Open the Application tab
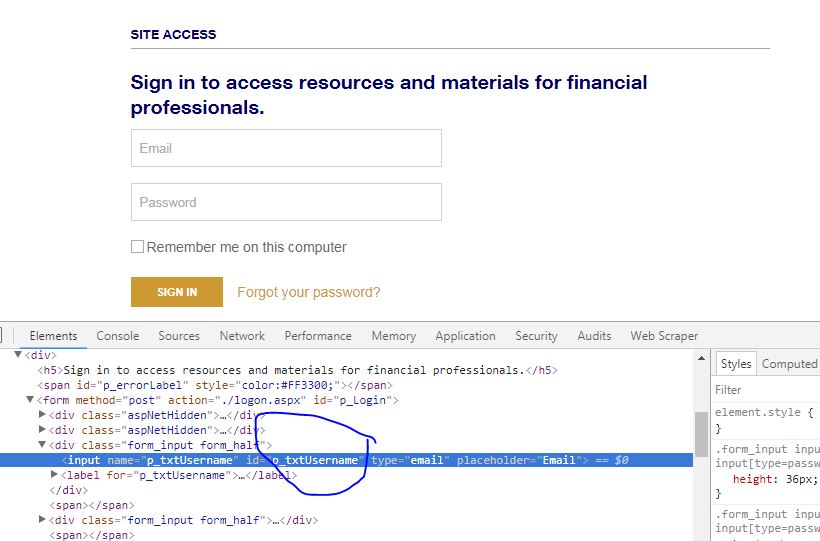The width and height of the screenshot is (820, 541). point(465,336)
